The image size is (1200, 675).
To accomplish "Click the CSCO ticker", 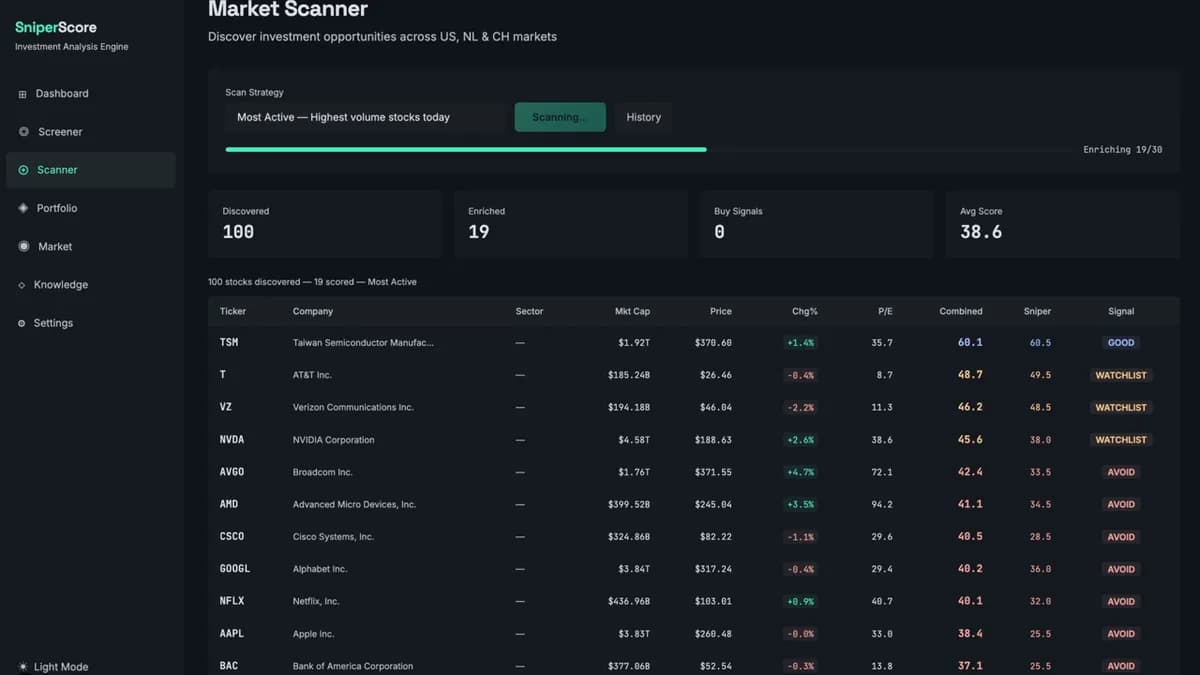I will tap(232, 537).
